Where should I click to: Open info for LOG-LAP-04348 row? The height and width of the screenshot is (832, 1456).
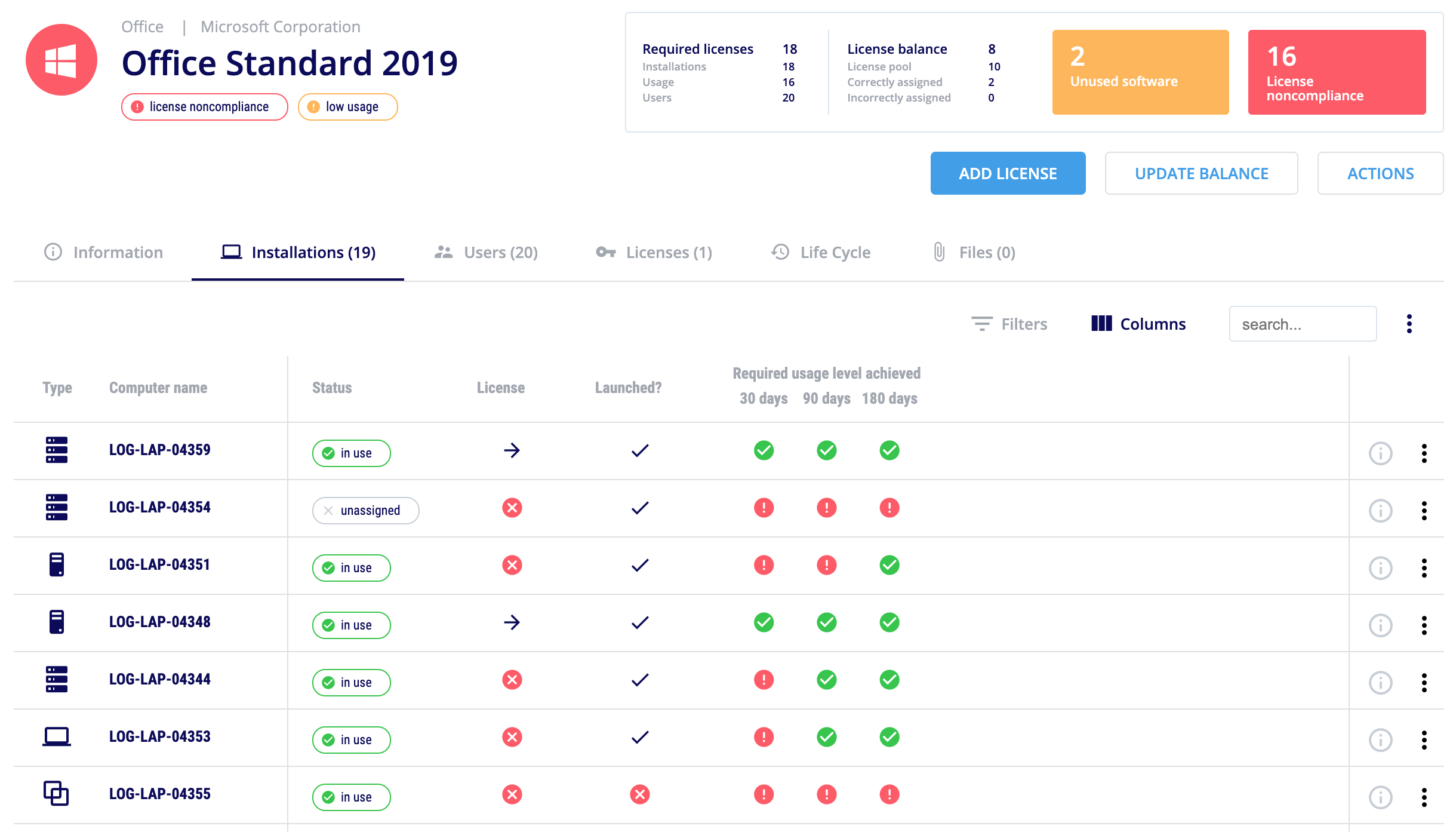coord(1380,625)
